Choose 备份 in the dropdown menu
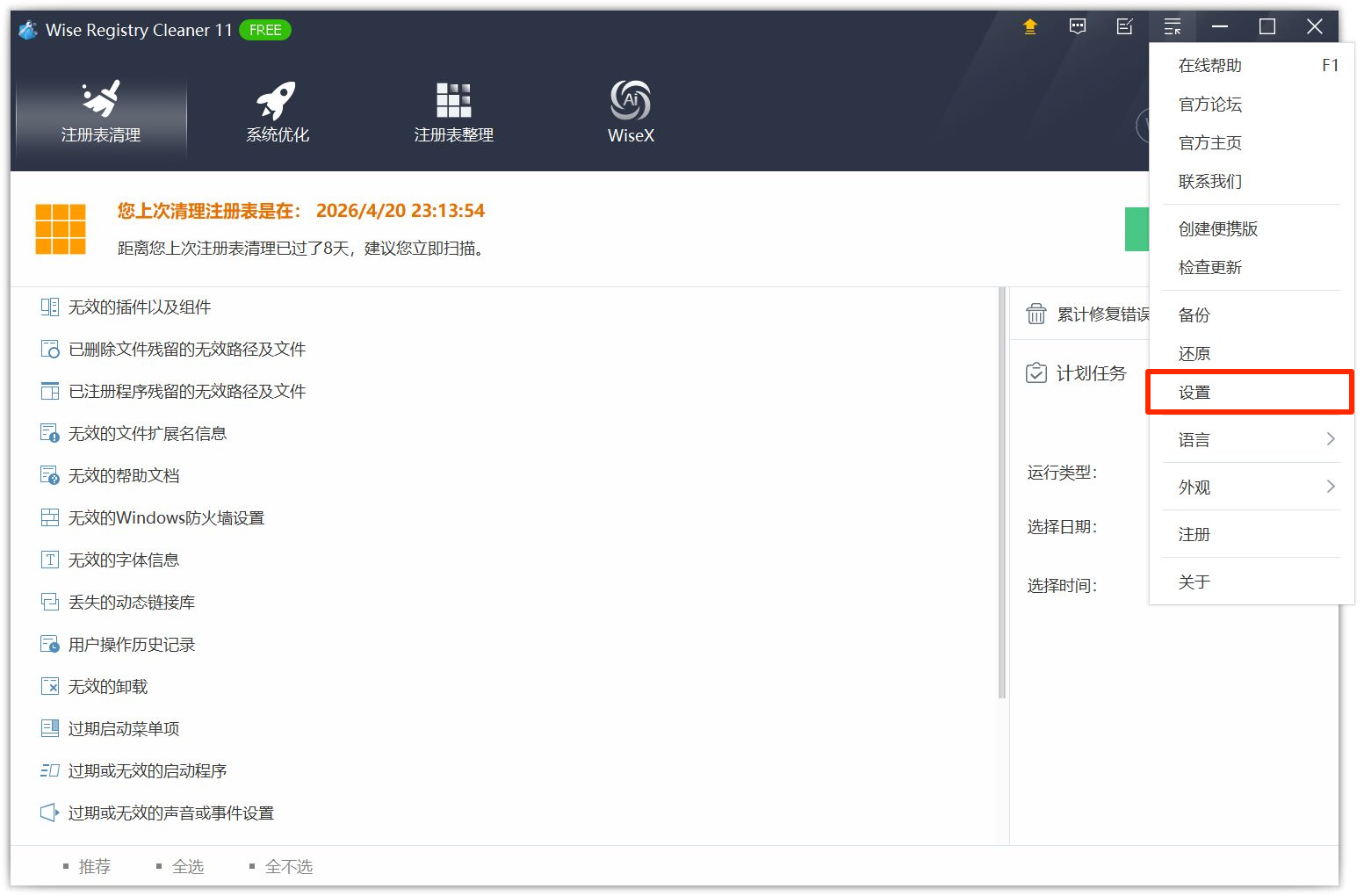Image resolution: width=1364 pixels, height=896 pixels. click(x=1252, y=315)
